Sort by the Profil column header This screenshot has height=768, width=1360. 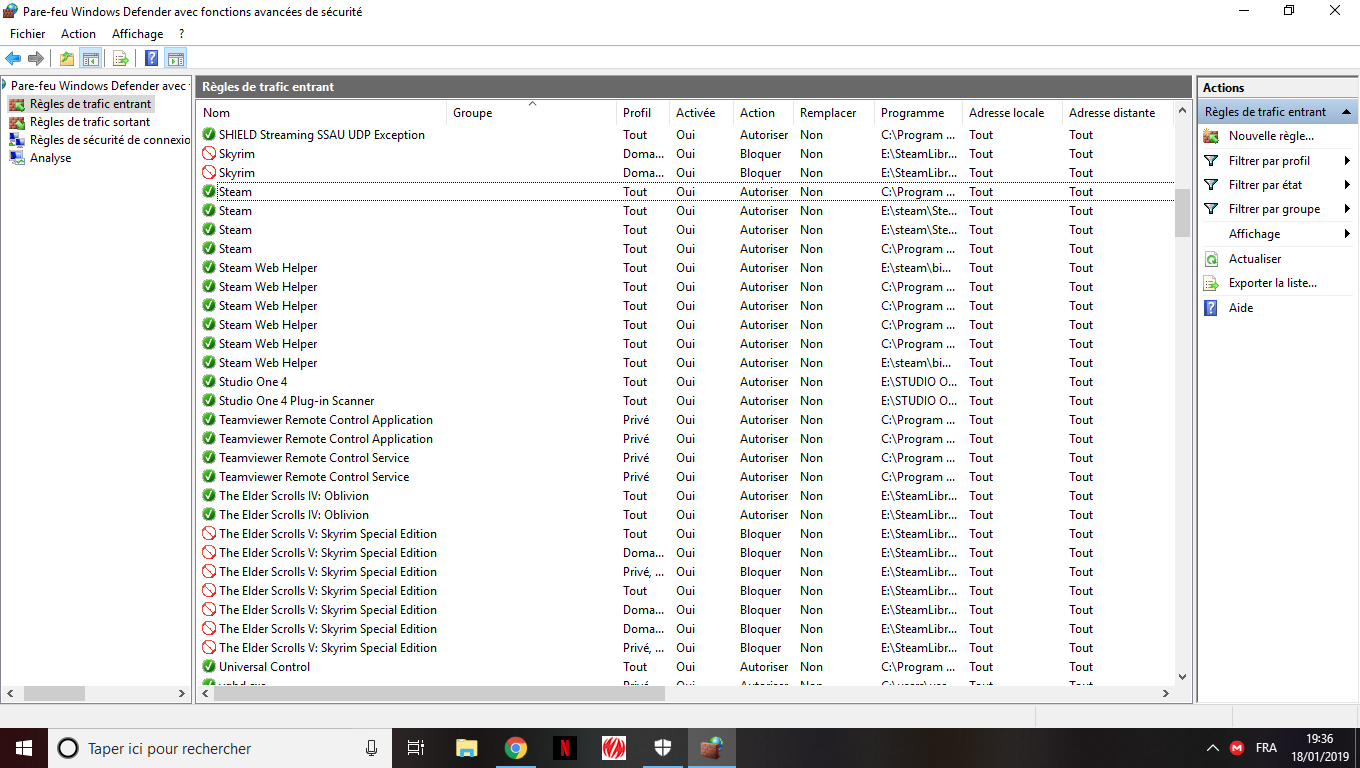point(643,113)
